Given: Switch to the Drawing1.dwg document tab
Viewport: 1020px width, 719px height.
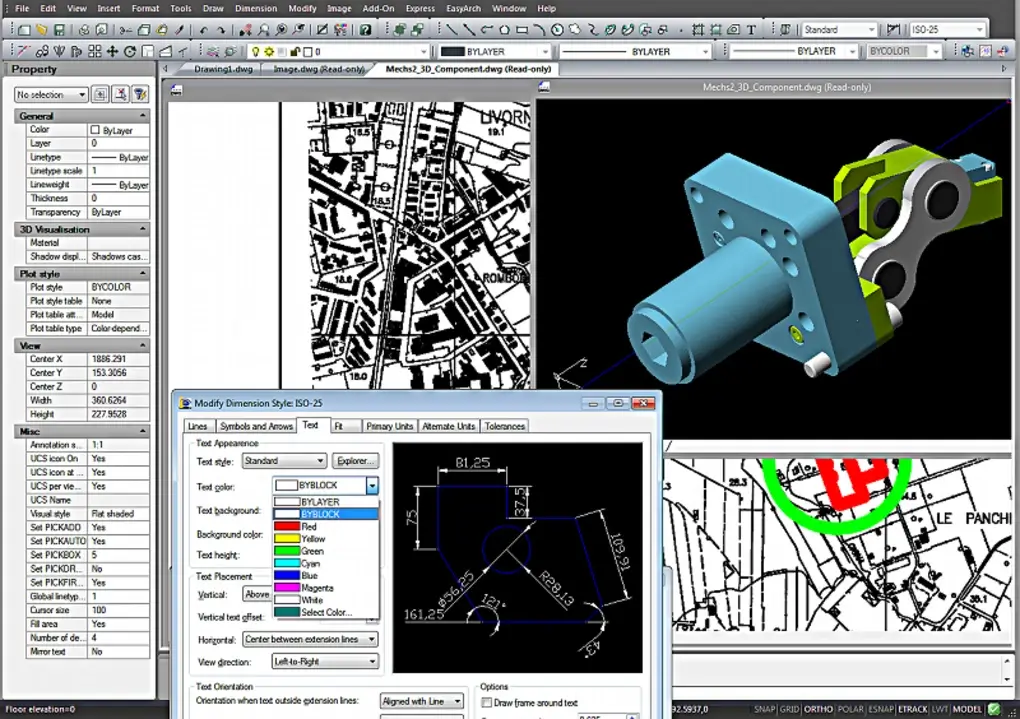Looking at the screenshot, I should click(223, 69).
